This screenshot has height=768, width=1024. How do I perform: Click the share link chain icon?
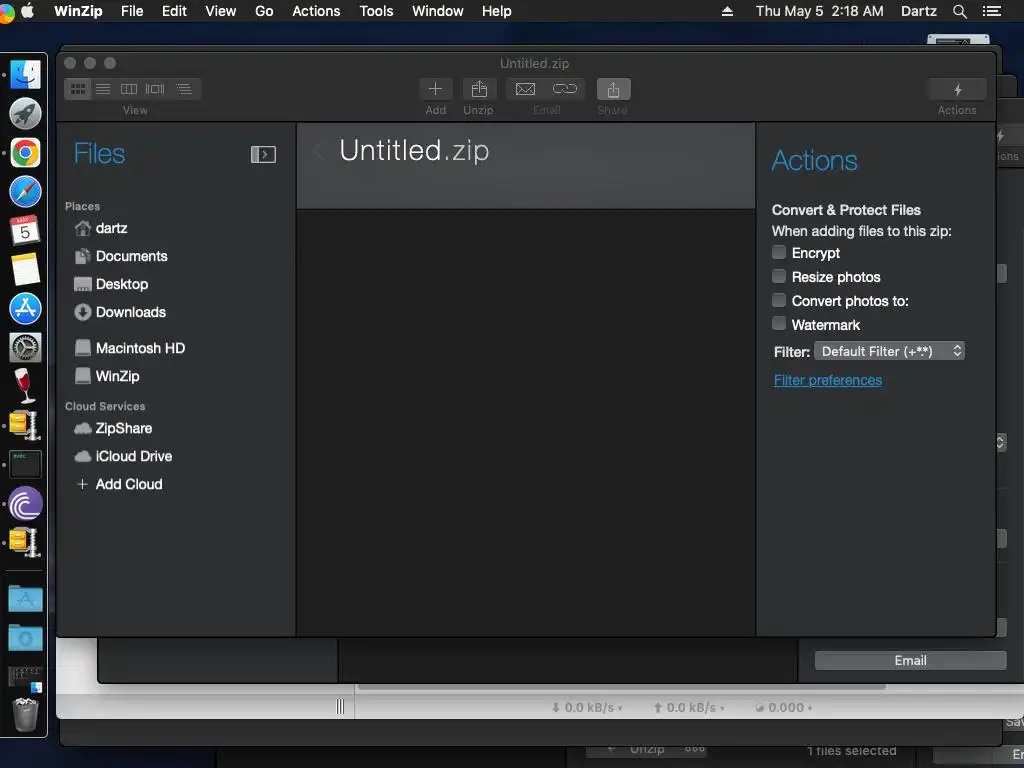(565, 89)
